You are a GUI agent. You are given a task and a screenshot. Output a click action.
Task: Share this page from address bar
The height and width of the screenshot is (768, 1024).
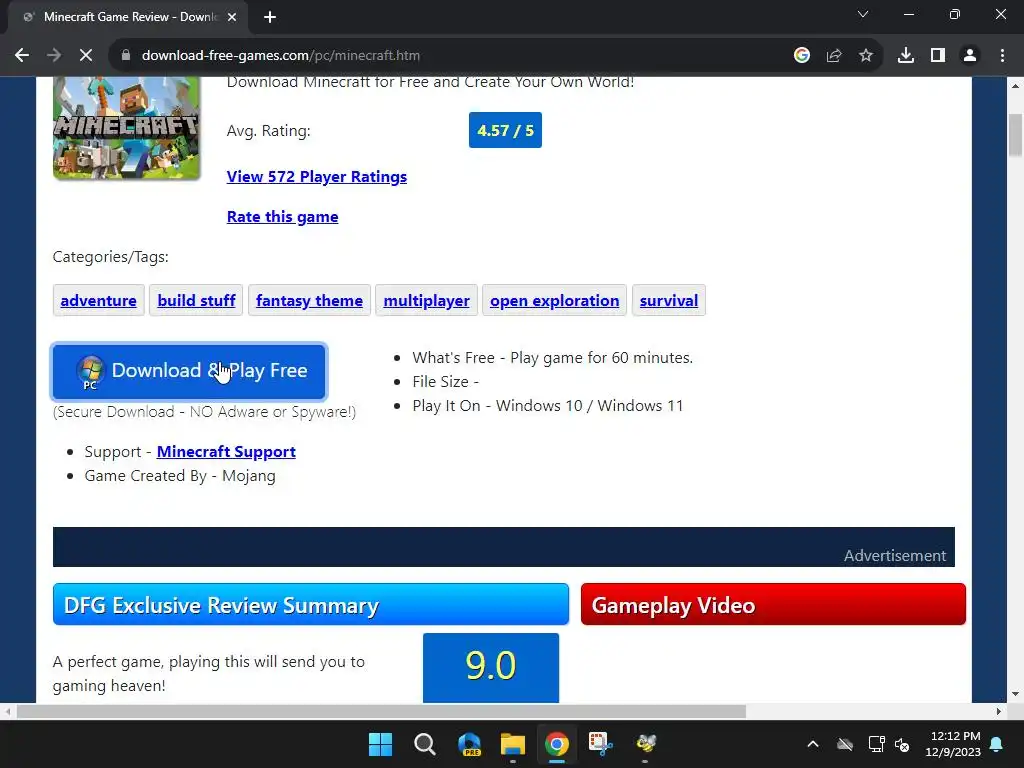point(834,56)
